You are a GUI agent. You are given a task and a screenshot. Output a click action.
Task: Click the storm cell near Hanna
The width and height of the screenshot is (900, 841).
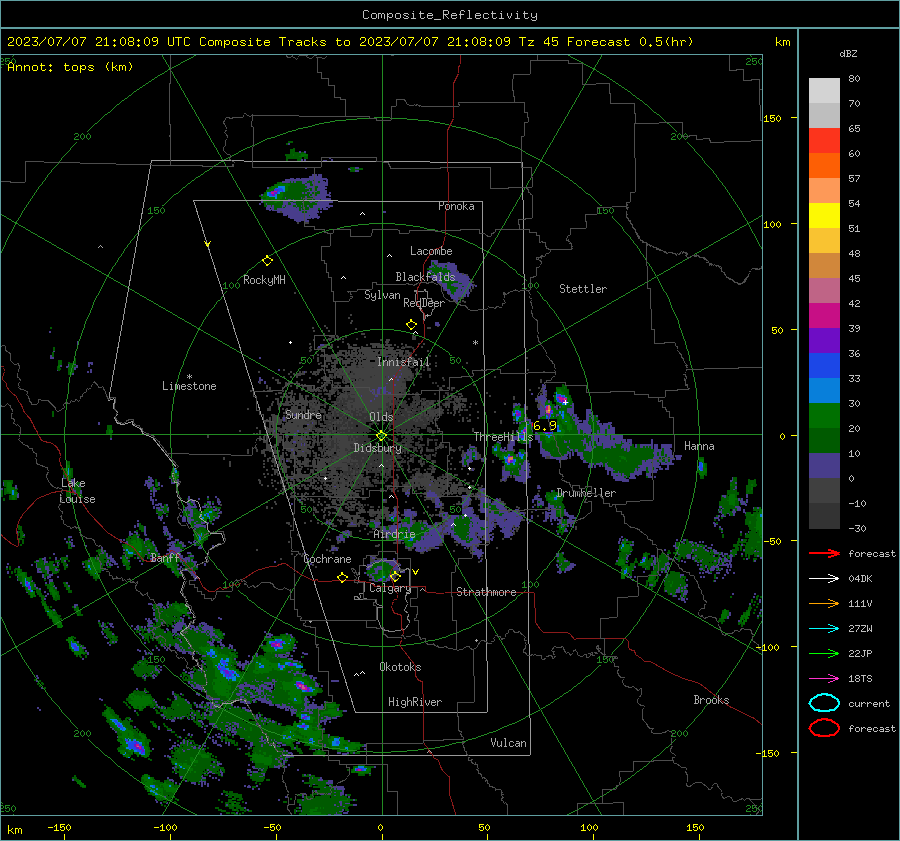coord(701,467)
